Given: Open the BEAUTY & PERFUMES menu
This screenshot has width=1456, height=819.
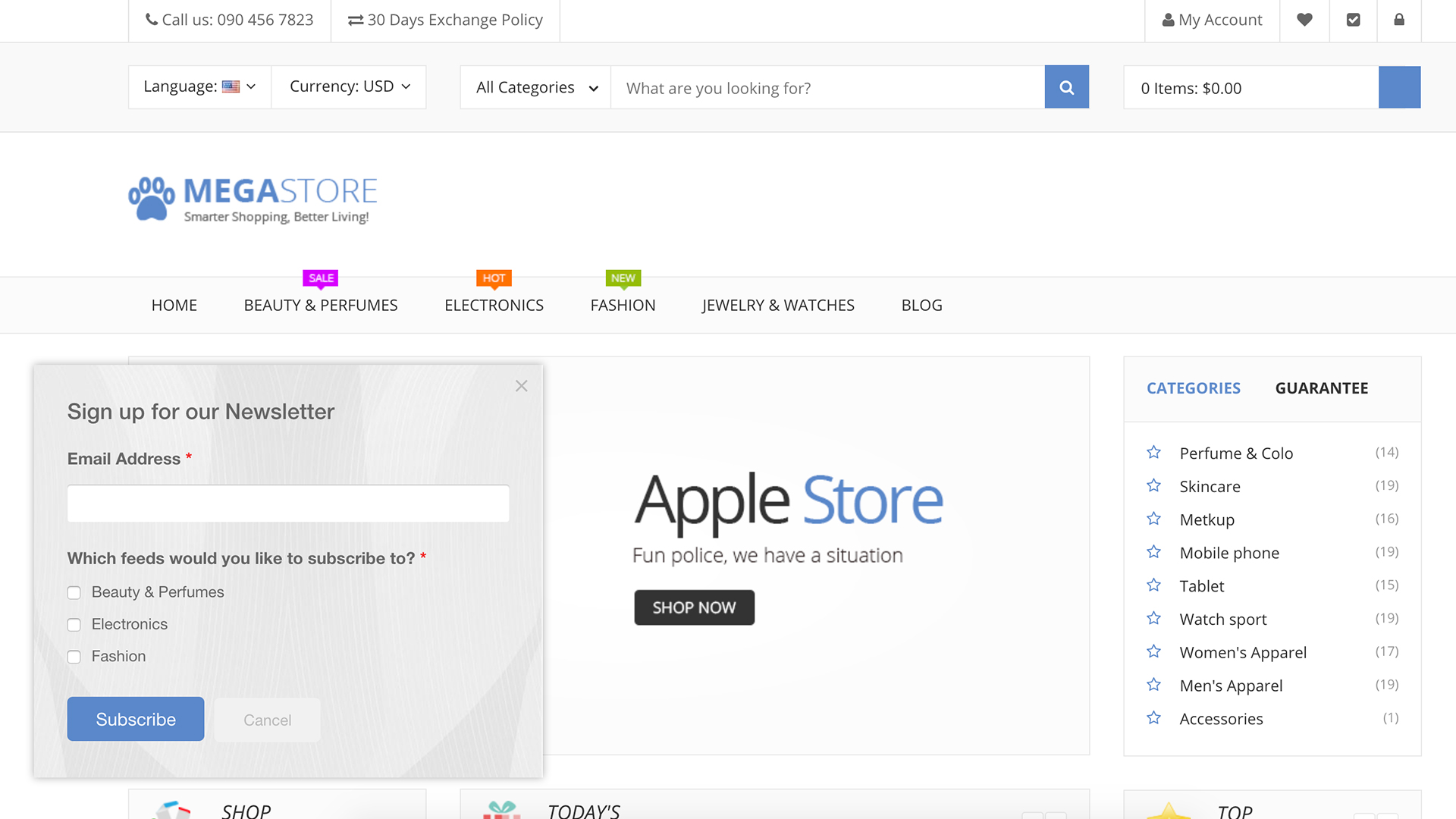Looking at the screenshot, I should pyautogui.click(x=321, y=306).
